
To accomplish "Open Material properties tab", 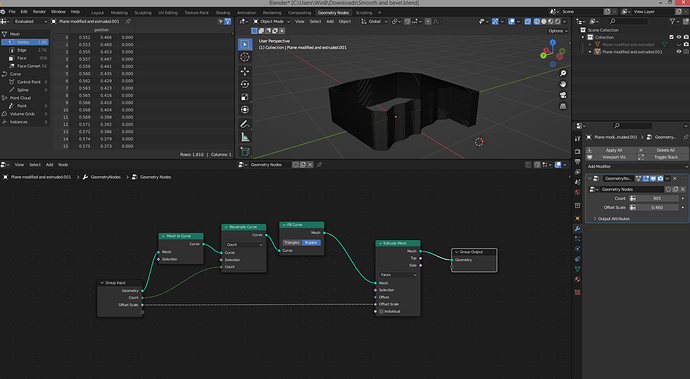I will 577,280.
